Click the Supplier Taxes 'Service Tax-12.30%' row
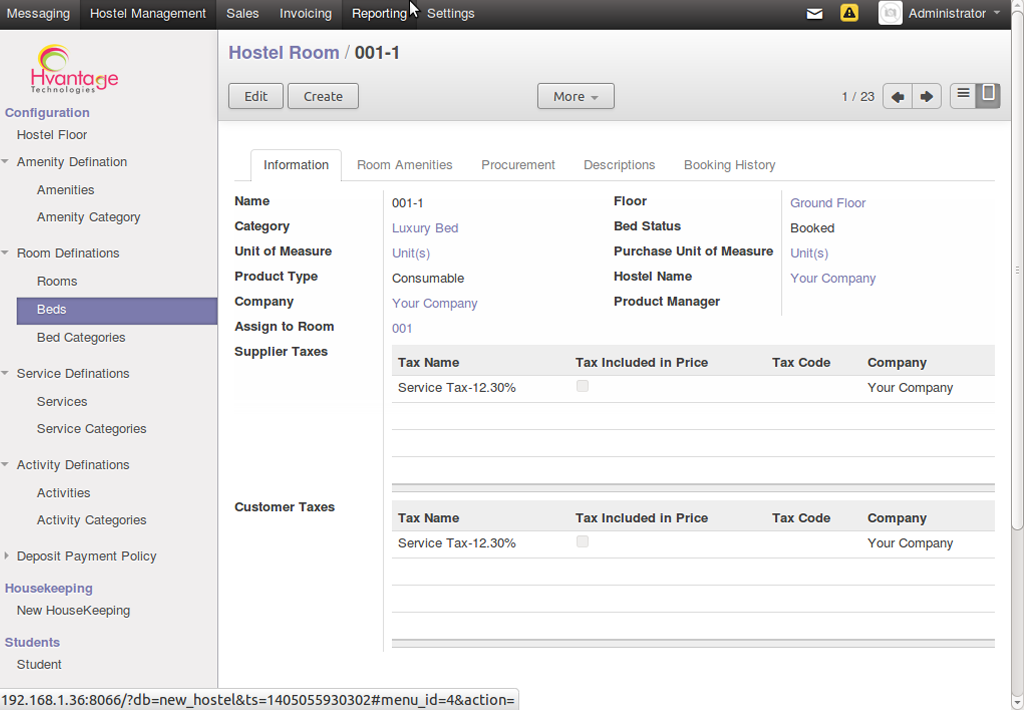The width and height of the screenshot is (1024, 710). (x=693, y=388)
